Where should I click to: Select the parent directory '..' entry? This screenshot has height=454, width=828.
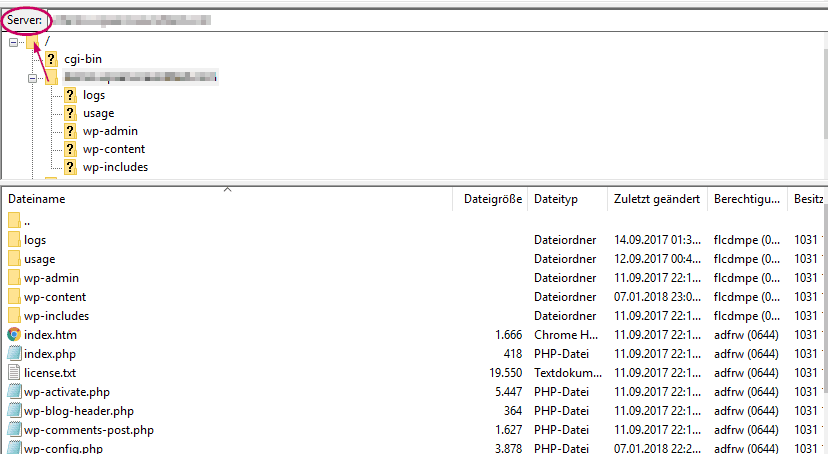click(27, 221)
